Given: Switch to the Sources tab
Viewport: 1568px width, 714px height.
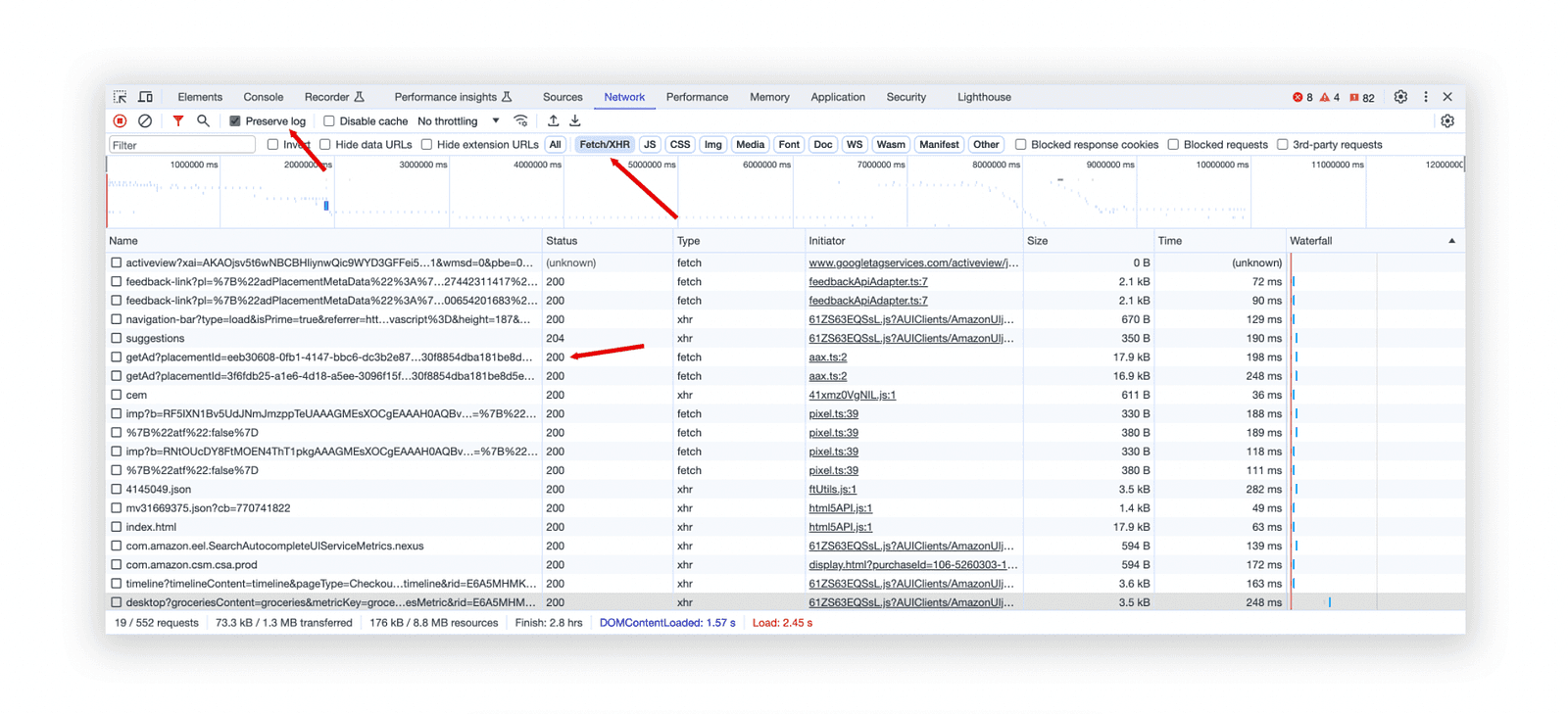Looking at the screenshot, I should pos(563,97).
